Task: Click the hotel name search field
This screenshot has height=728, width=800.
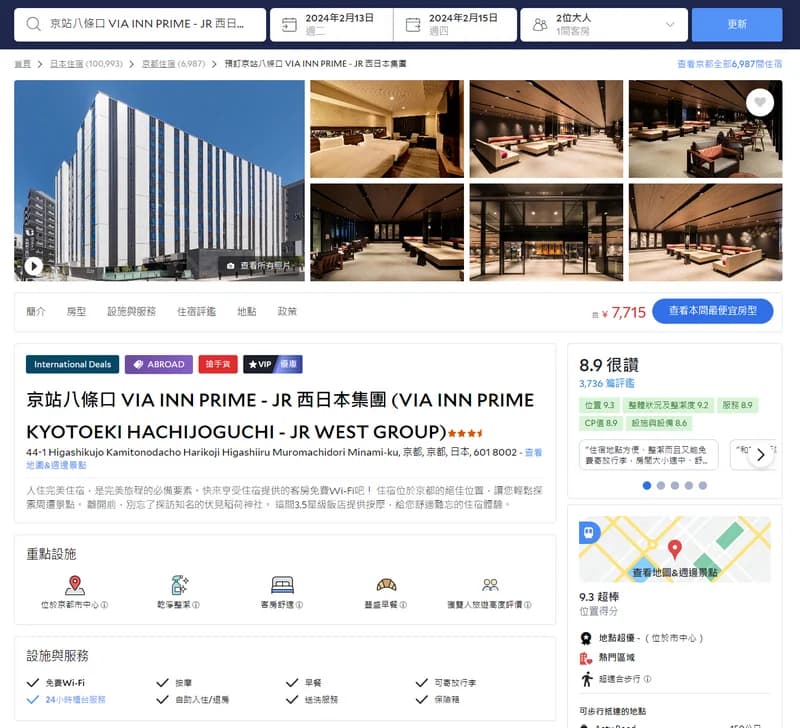Action: 140,24
